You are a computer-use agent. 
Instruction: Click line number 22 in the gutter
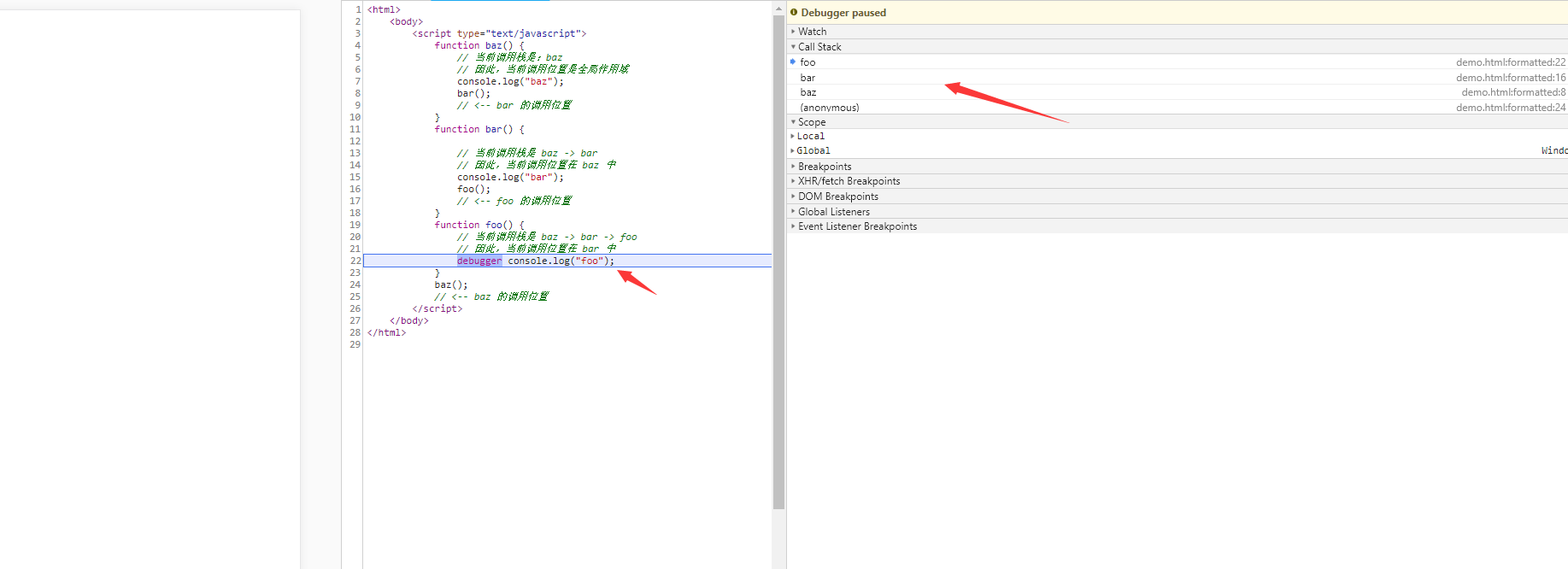(x=355, y=261)
